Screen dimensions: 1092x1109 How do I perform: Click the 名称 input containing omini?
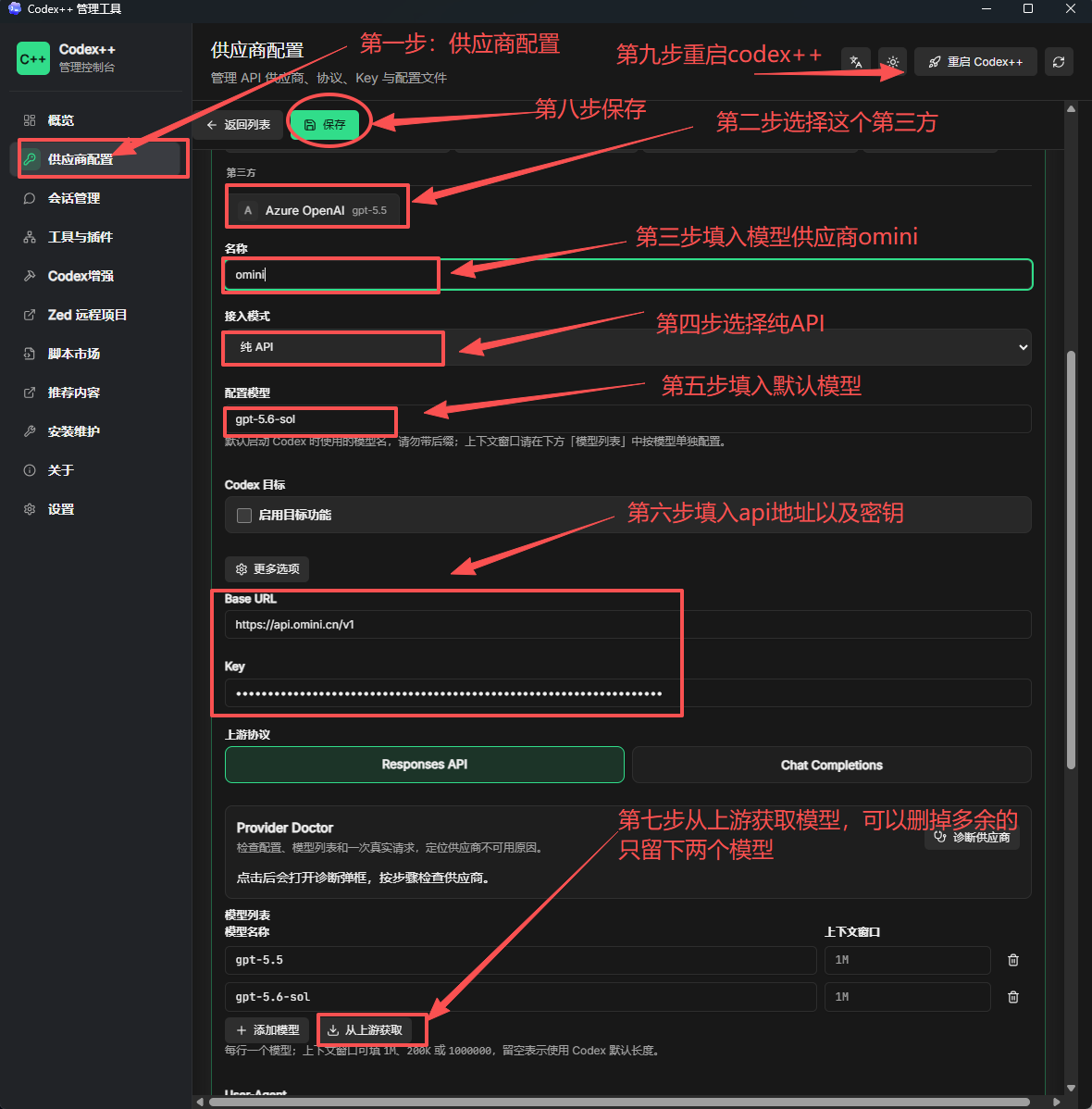coord(628,274)
